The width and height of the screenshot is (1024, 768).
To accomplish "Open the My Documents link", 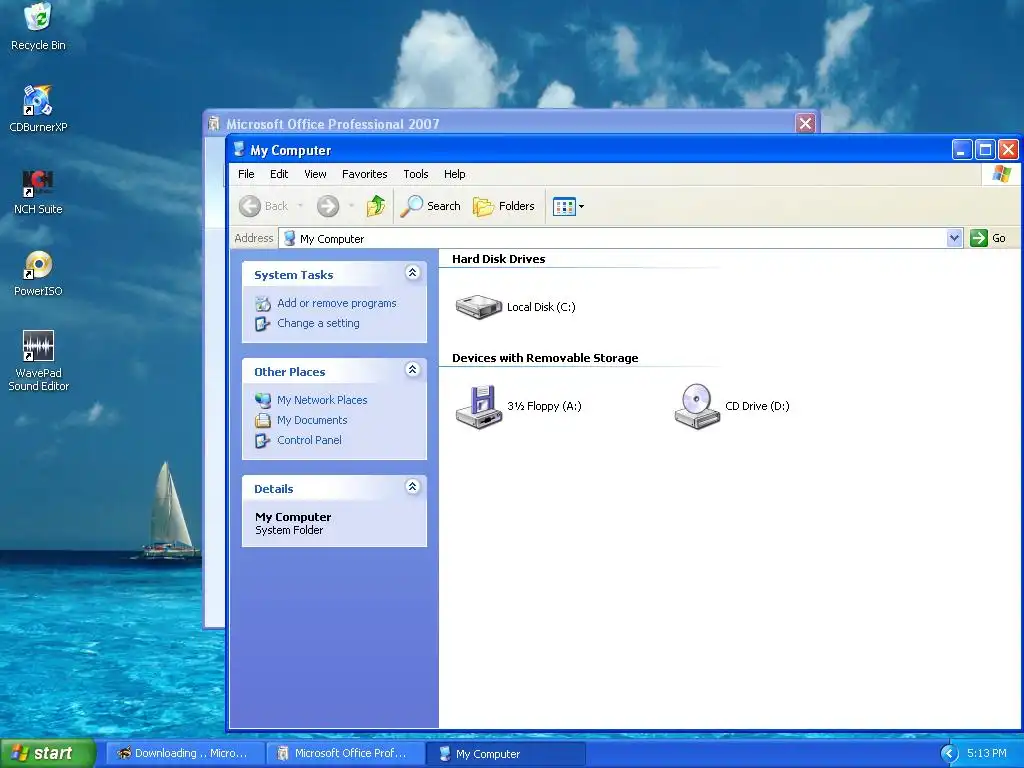I will click(x=312, y=421).
